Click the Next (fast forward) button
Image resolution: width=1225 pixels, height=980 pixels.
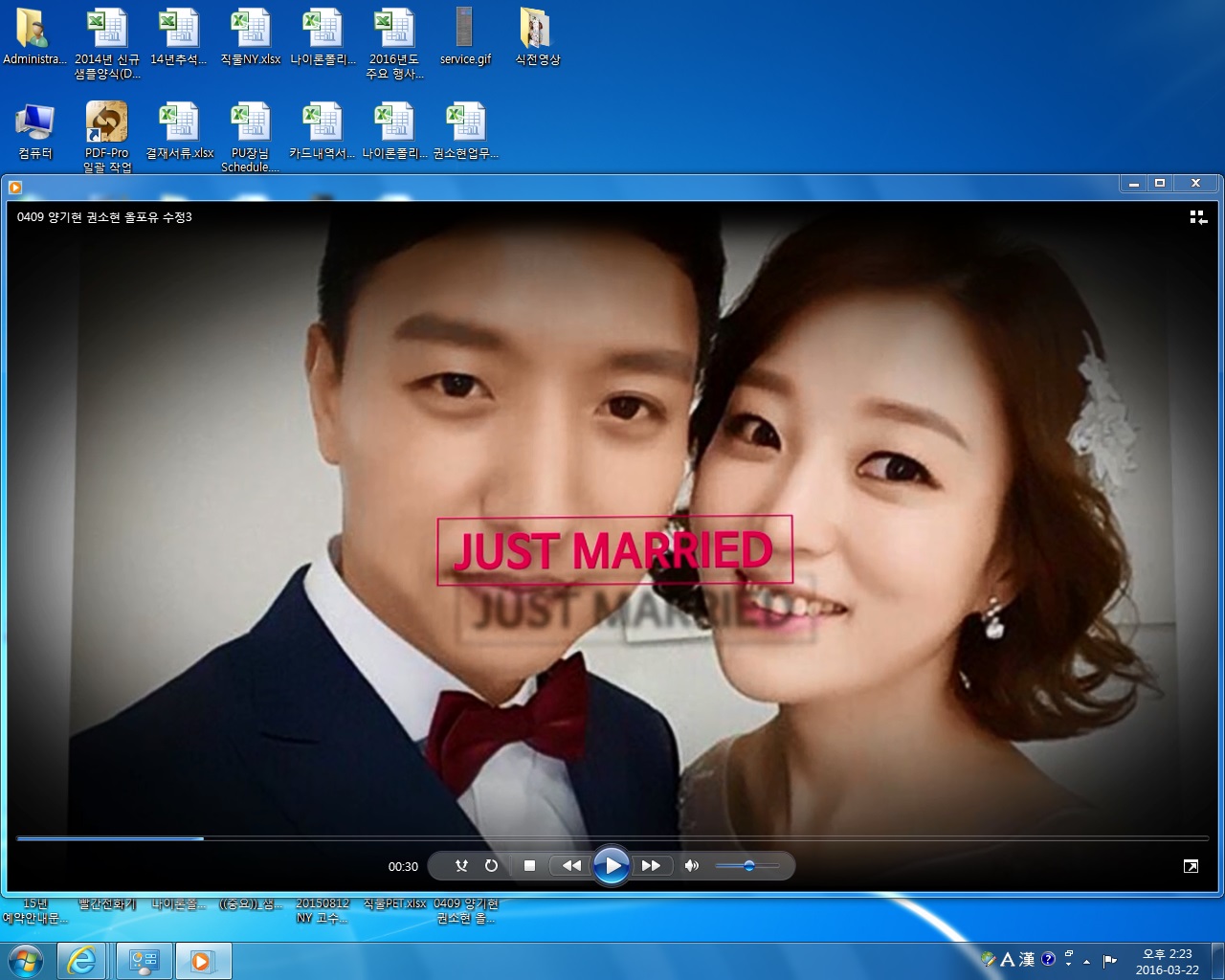tap(651, 866)
